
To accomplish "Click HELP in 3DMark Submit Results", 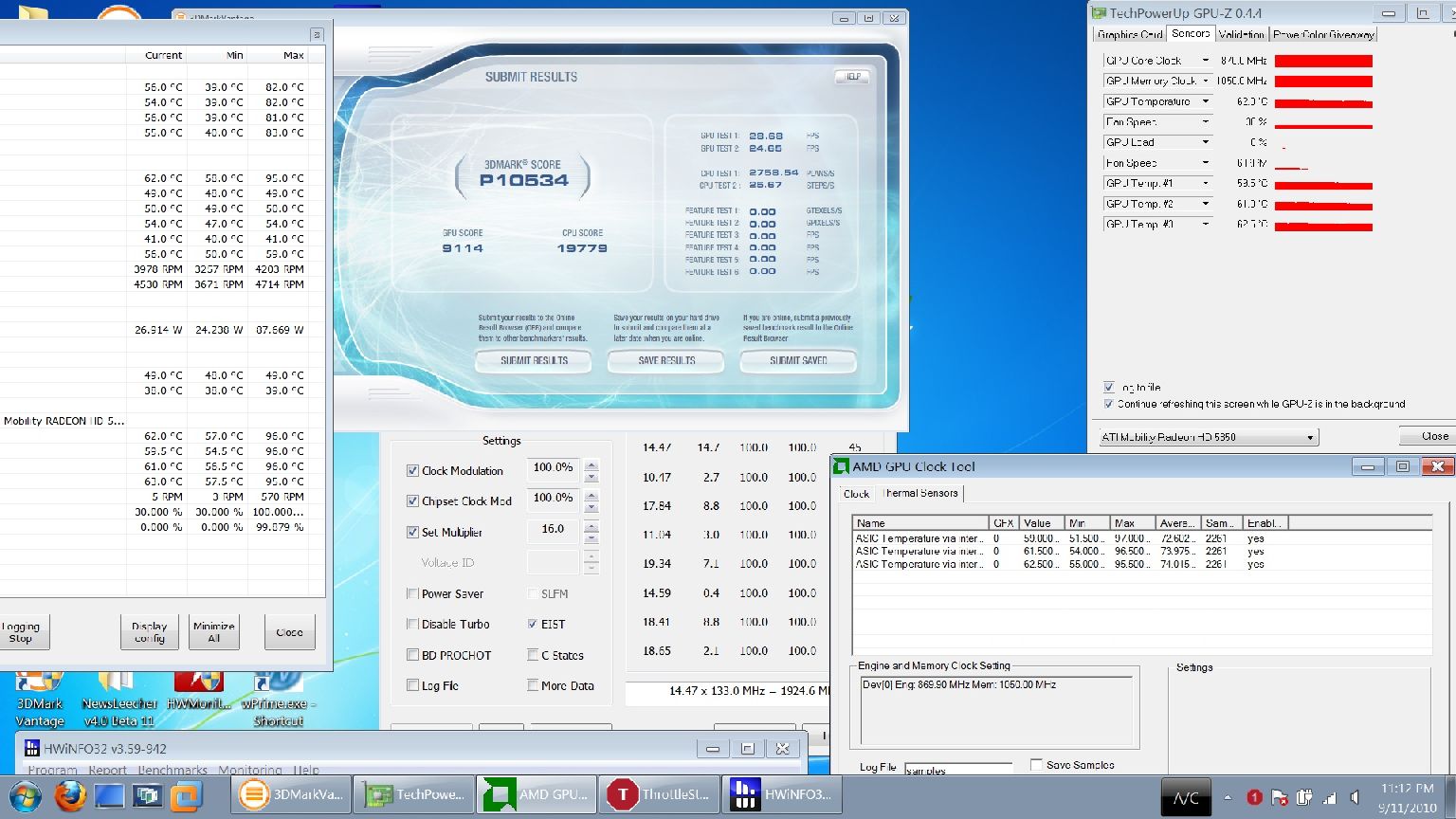I will pyautogui.click(x=853, y=77).
